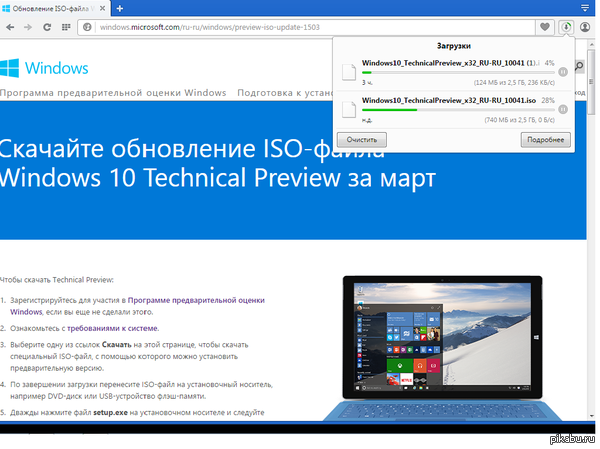The height and width of the screenshot is (449, 600).
Task: Click the Windows wordmark text
Action: (x=57, y=68)
